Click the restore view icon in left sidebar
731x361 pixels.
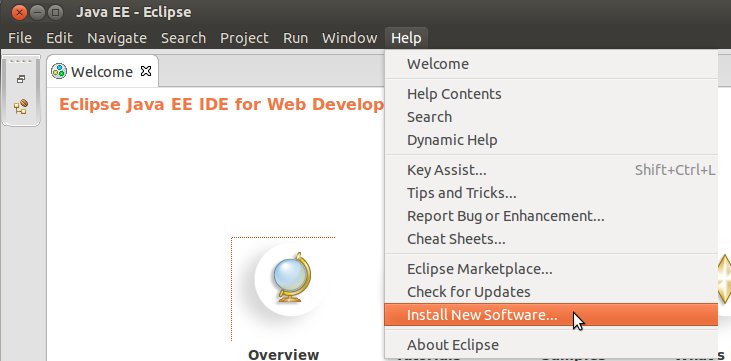pyautogui.click(x=21, y=79)
